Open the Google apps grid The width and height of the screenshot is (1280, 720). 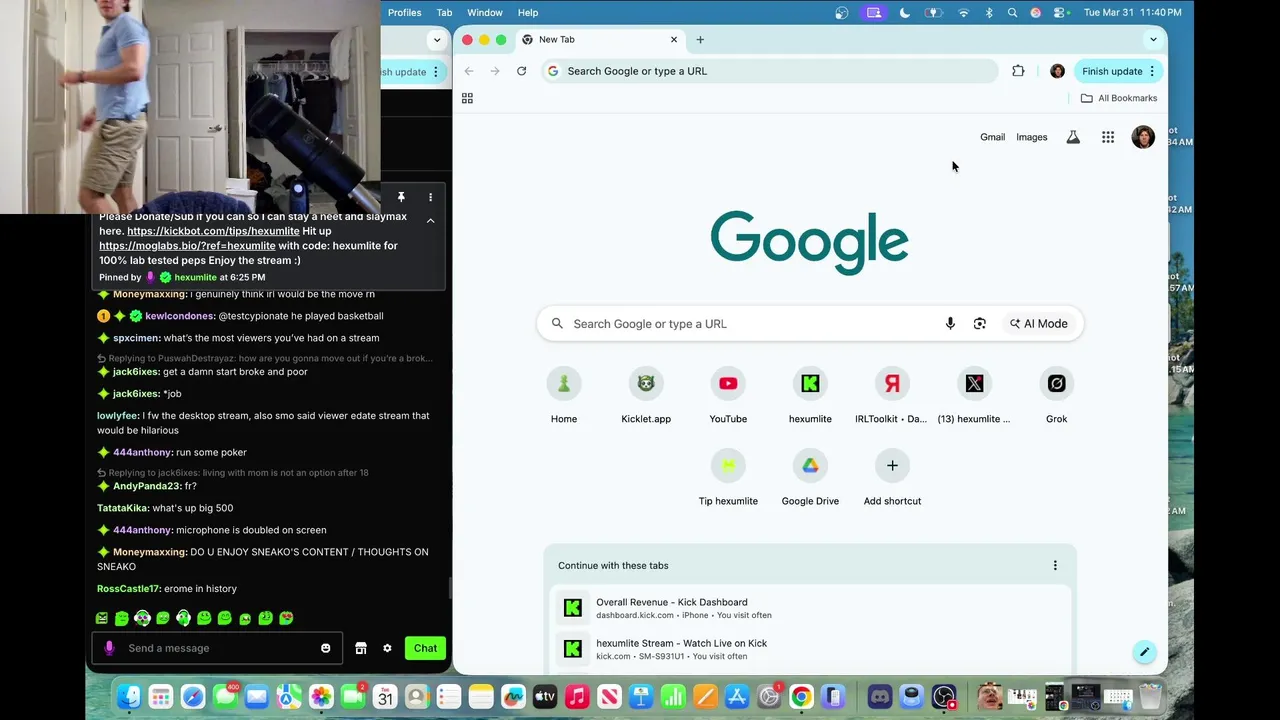click(x=1108, y=137)
